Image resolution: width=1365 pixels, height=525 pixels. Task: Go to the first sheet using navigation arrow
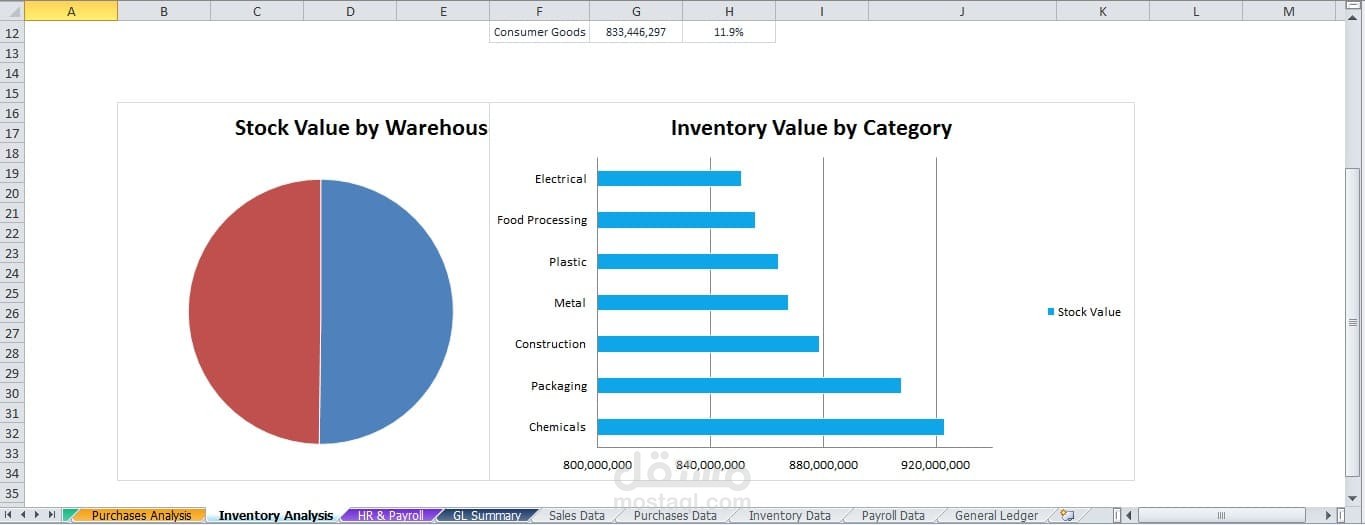(x=10, y=515)
